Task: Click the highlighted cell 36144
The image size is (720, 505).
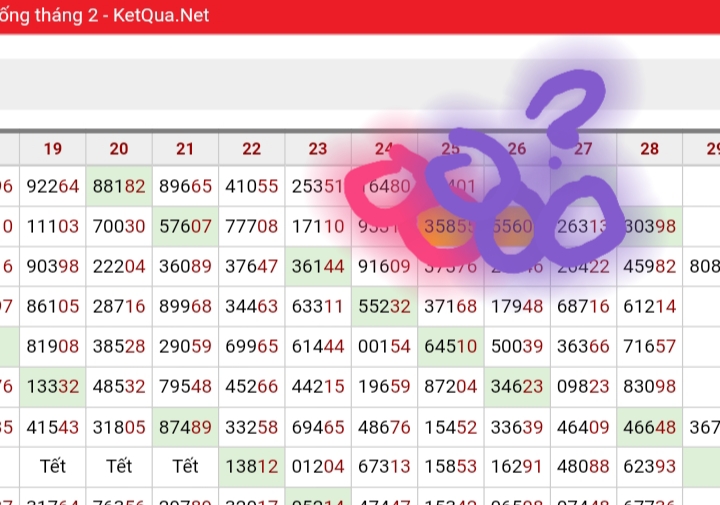Action: pos(317,267)
